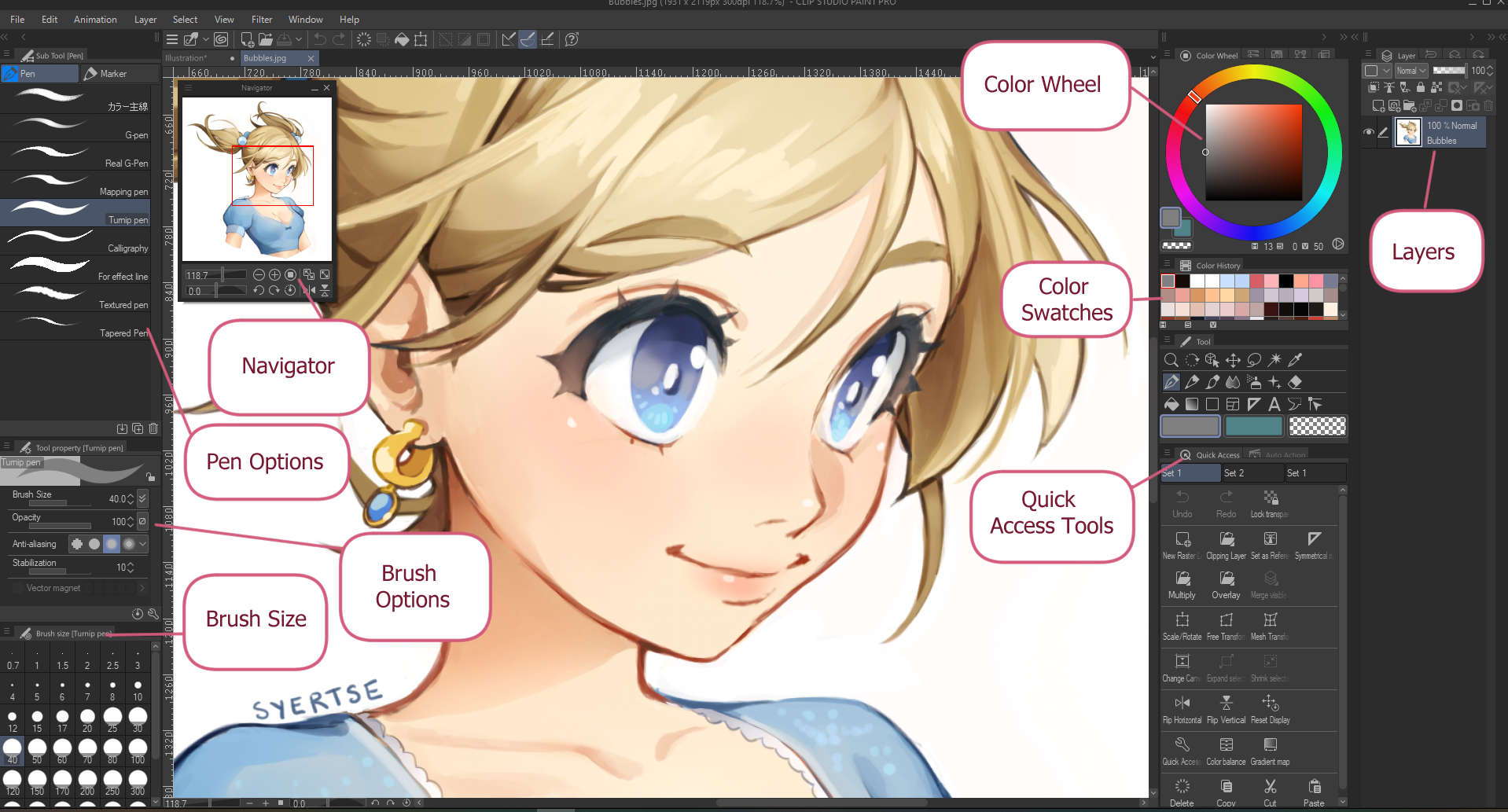Click Mesh Transform in Quick Access
The image size is (1508, 812).
point(1270,626)
